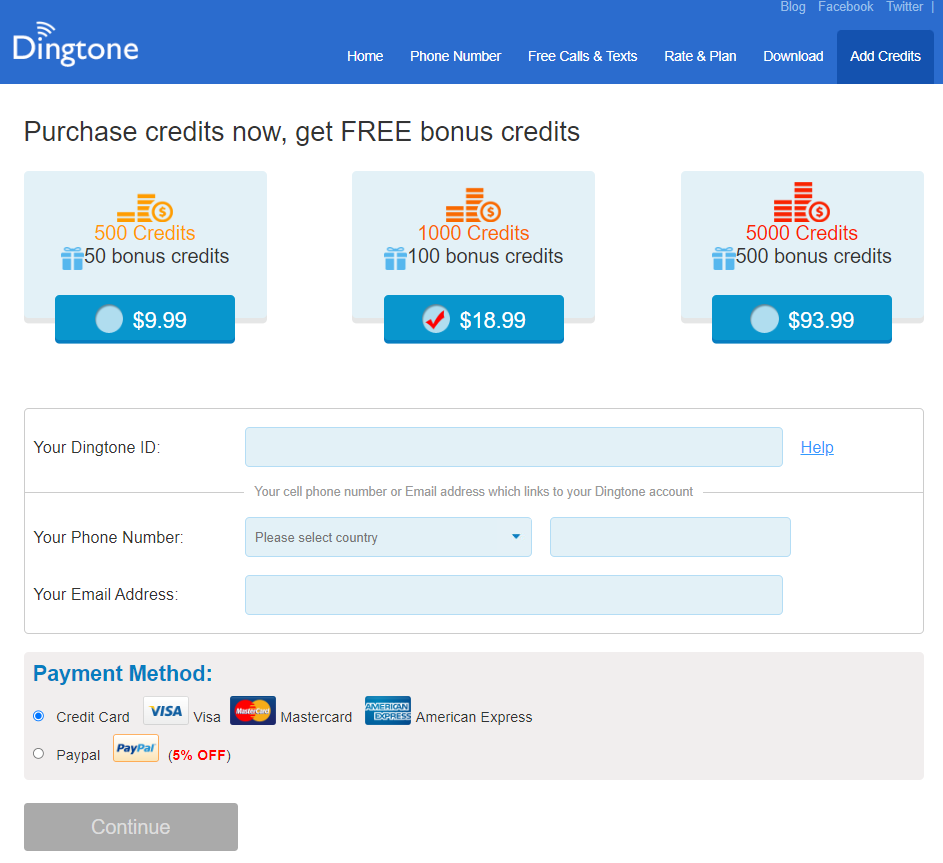Click the Mastercard text label

point(316,717)
